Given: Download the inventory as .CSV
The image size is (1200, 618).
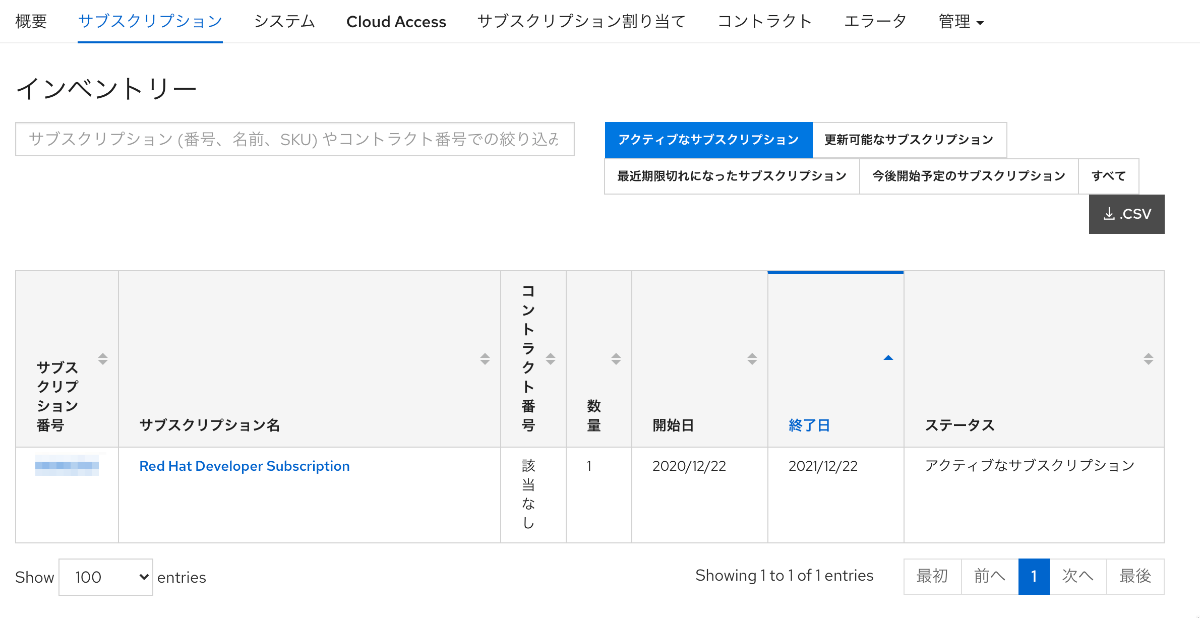Looking at the screenshot, I should (1126, 214).
